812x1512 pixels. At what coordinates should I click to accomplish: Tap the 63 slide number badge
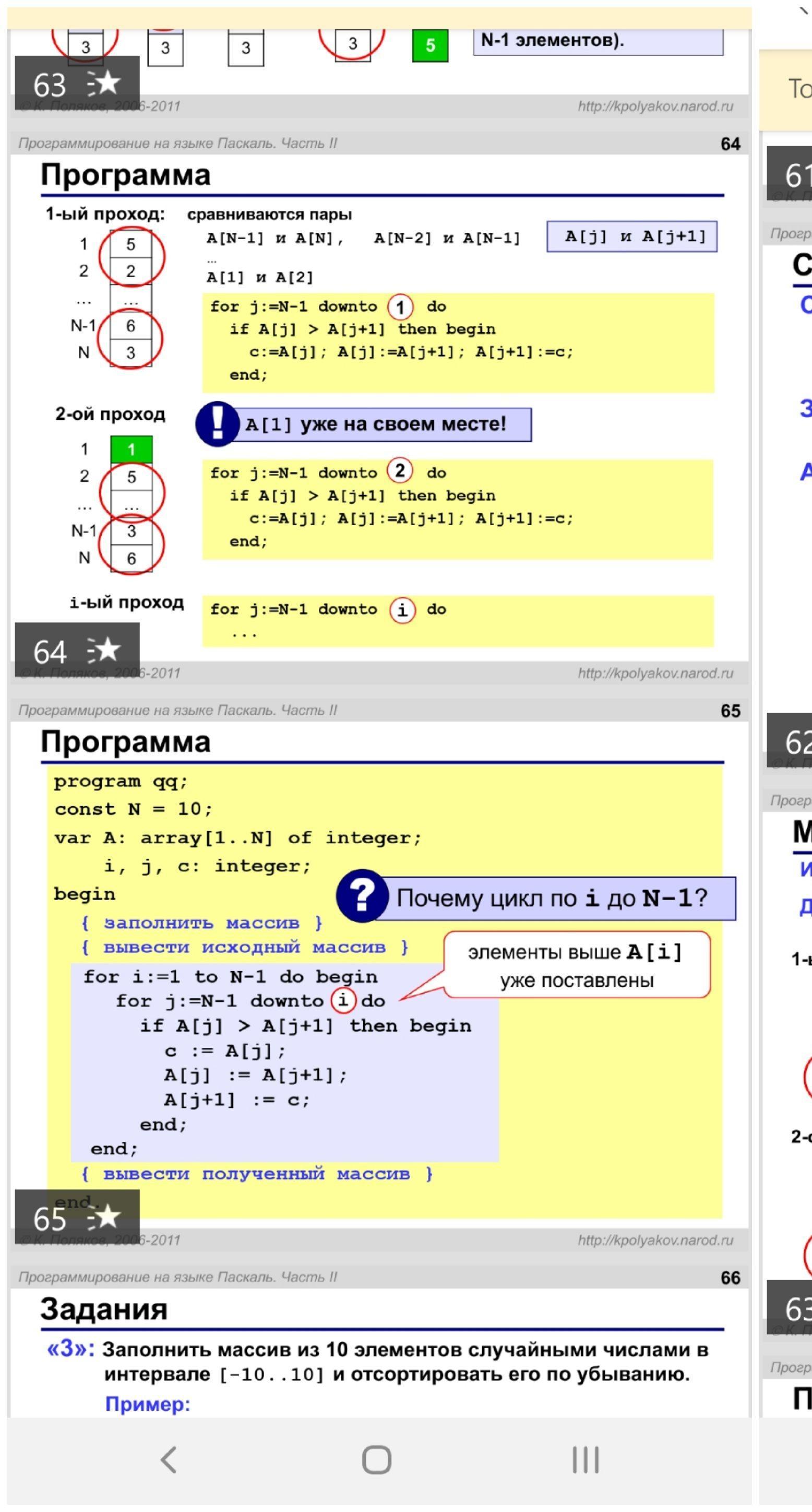coord(77,83)
